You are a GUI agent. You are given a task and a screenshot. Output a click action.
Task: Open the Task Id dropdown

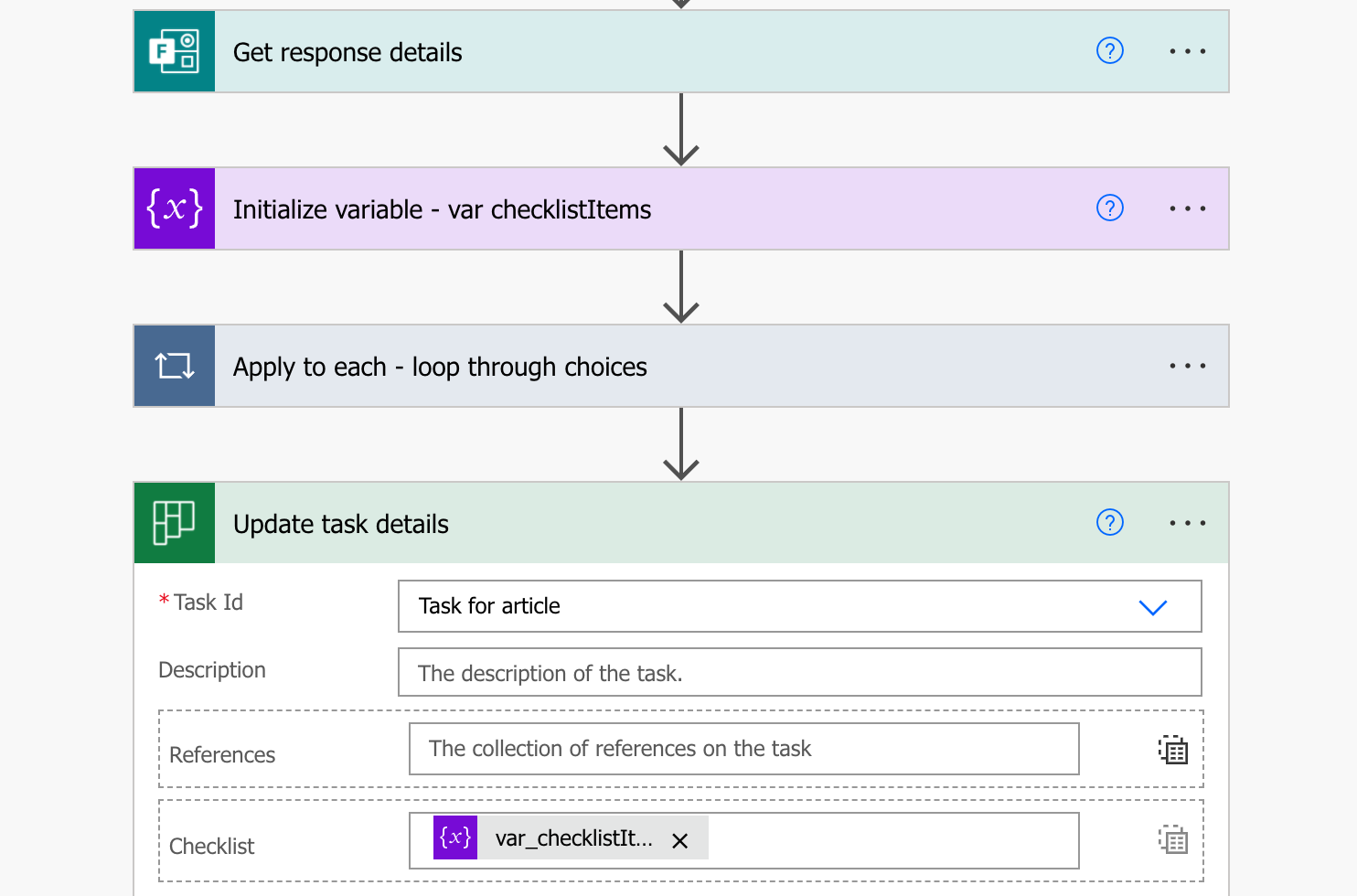coord(799,606)
